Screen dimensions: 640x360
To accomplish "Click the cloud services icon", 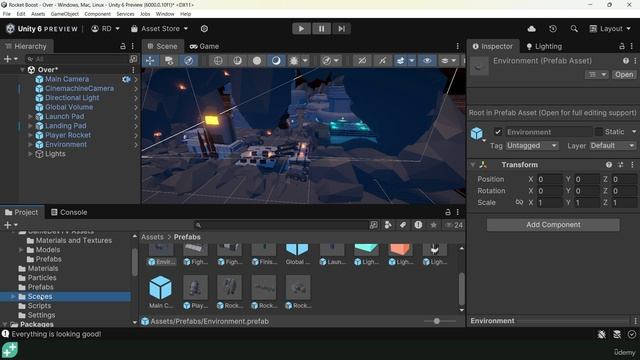I will (x=531, y=29).
